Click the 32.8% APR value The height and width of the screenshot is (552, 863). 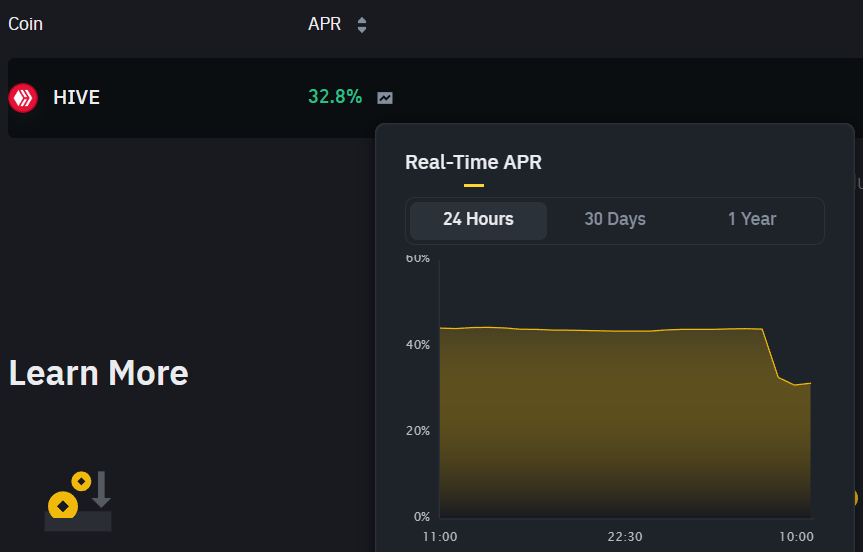pos(335,96)
